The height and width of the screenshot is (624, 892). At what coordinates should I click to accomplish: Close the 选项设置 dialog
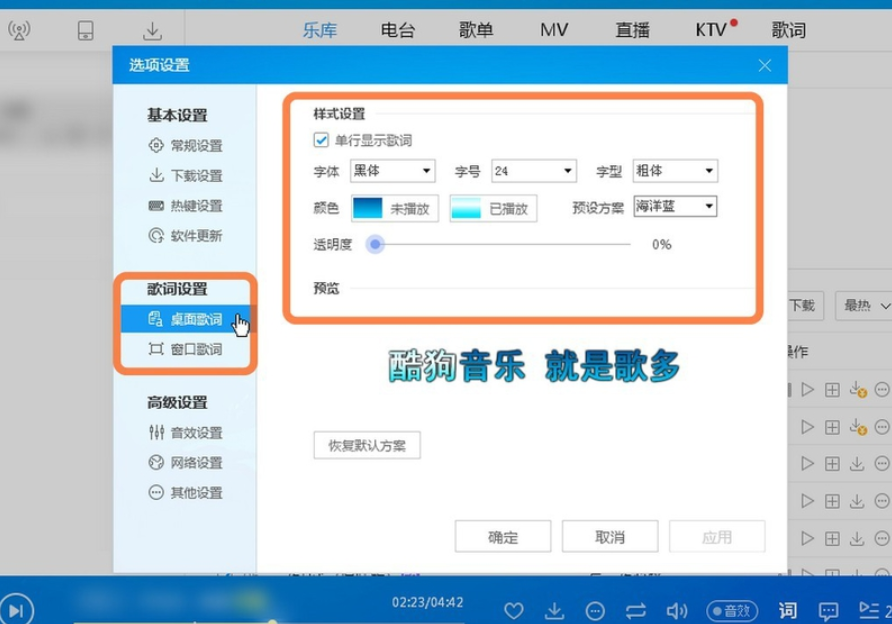coord(765,65)
